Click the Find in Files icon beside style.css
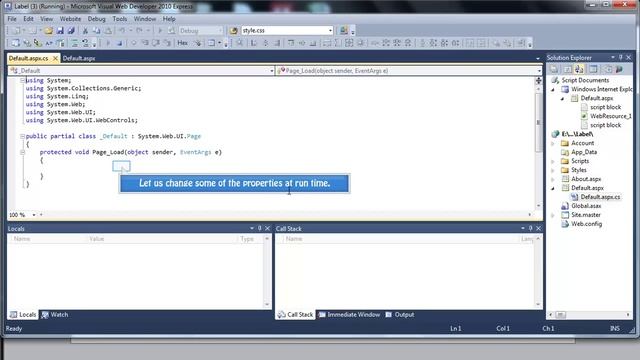640x360 pixels. pos(233,31)
